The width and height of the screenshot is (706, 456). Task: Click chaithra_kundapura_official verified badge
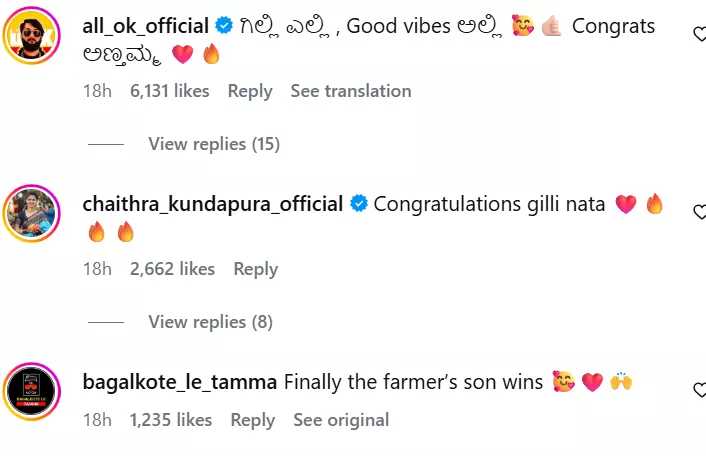tap(360, 204)
